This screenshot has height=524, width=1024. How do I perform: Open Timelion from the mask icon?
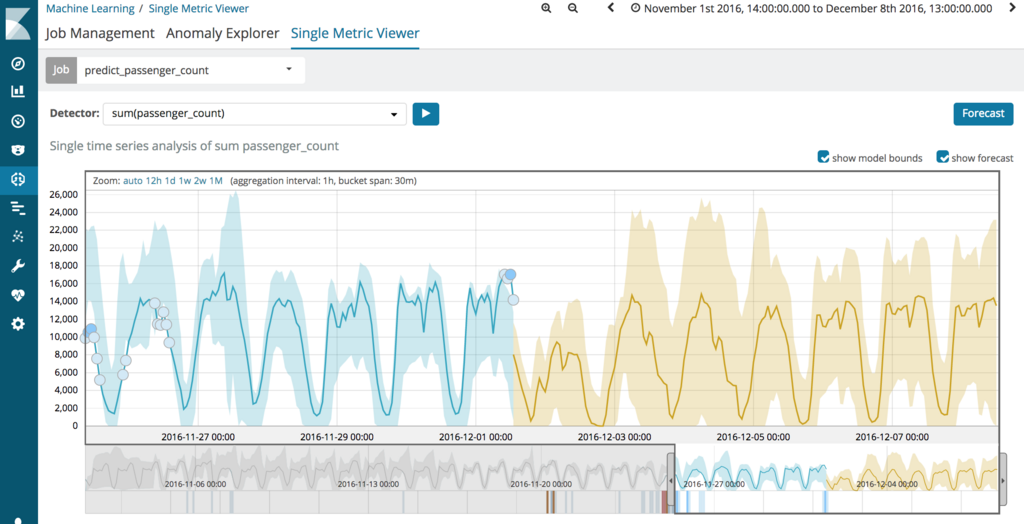pos(18,150)
